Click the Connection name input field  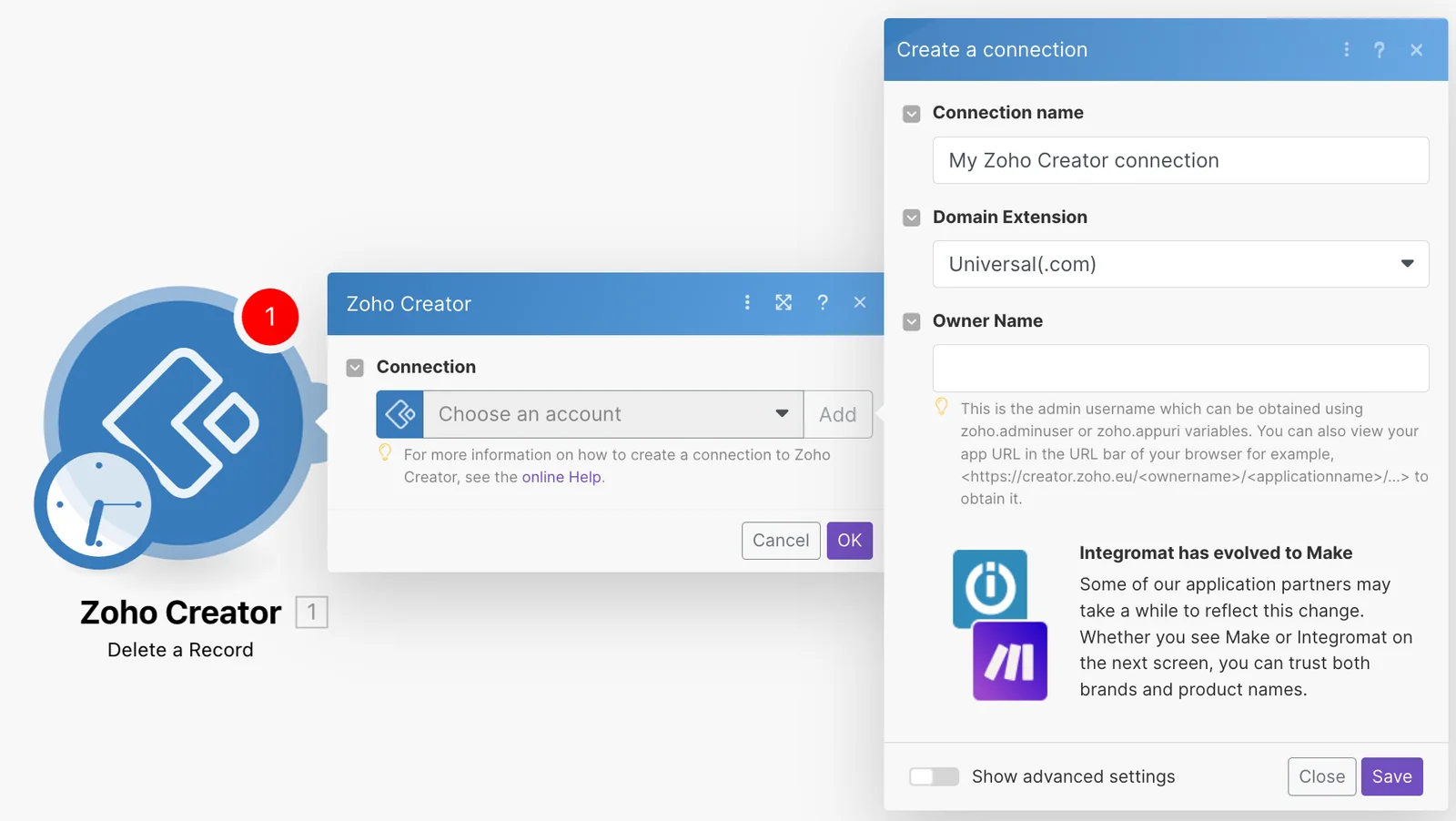pyautogui.click(x=1180, y=160)
